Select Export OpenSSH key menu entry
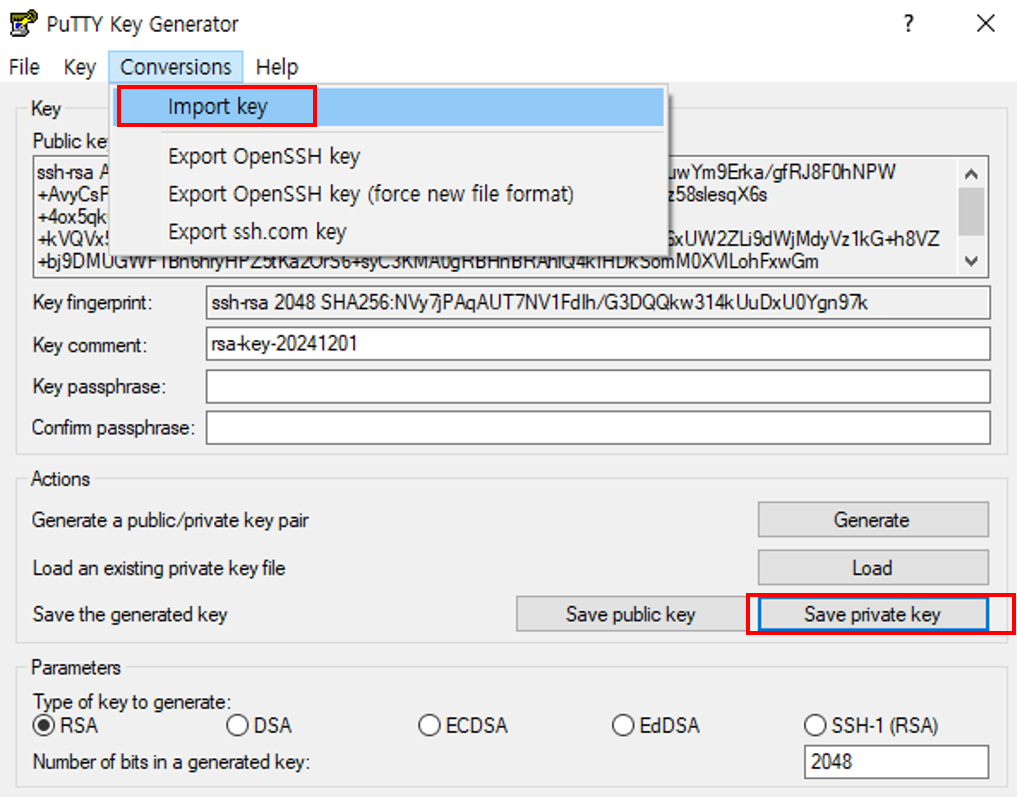Viewport: 1017px width, 797px height. coord(389,156)
